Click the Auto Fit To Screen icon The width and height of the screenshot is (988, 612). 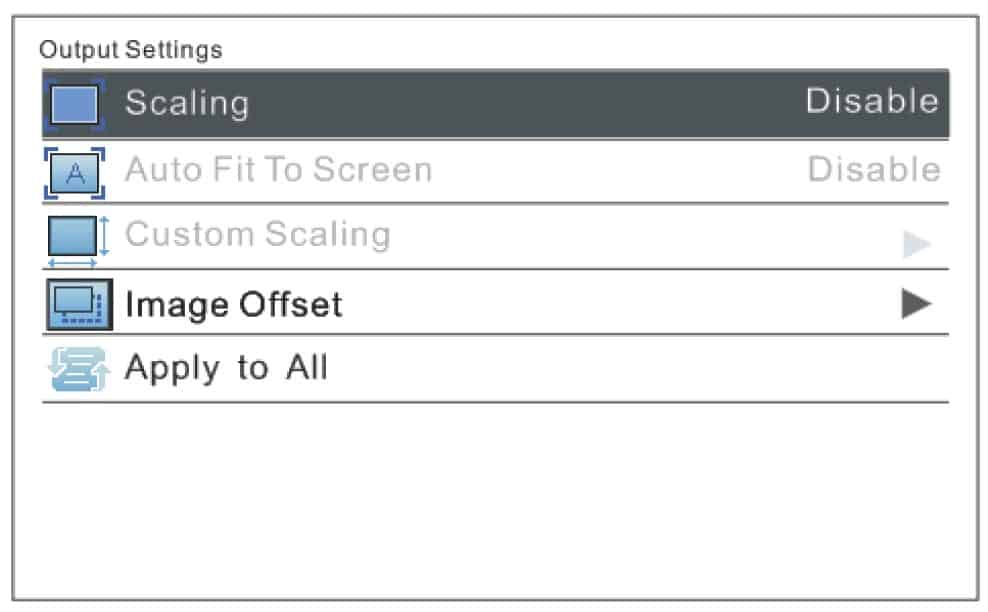pyautogui.click(x=74, y=173)
